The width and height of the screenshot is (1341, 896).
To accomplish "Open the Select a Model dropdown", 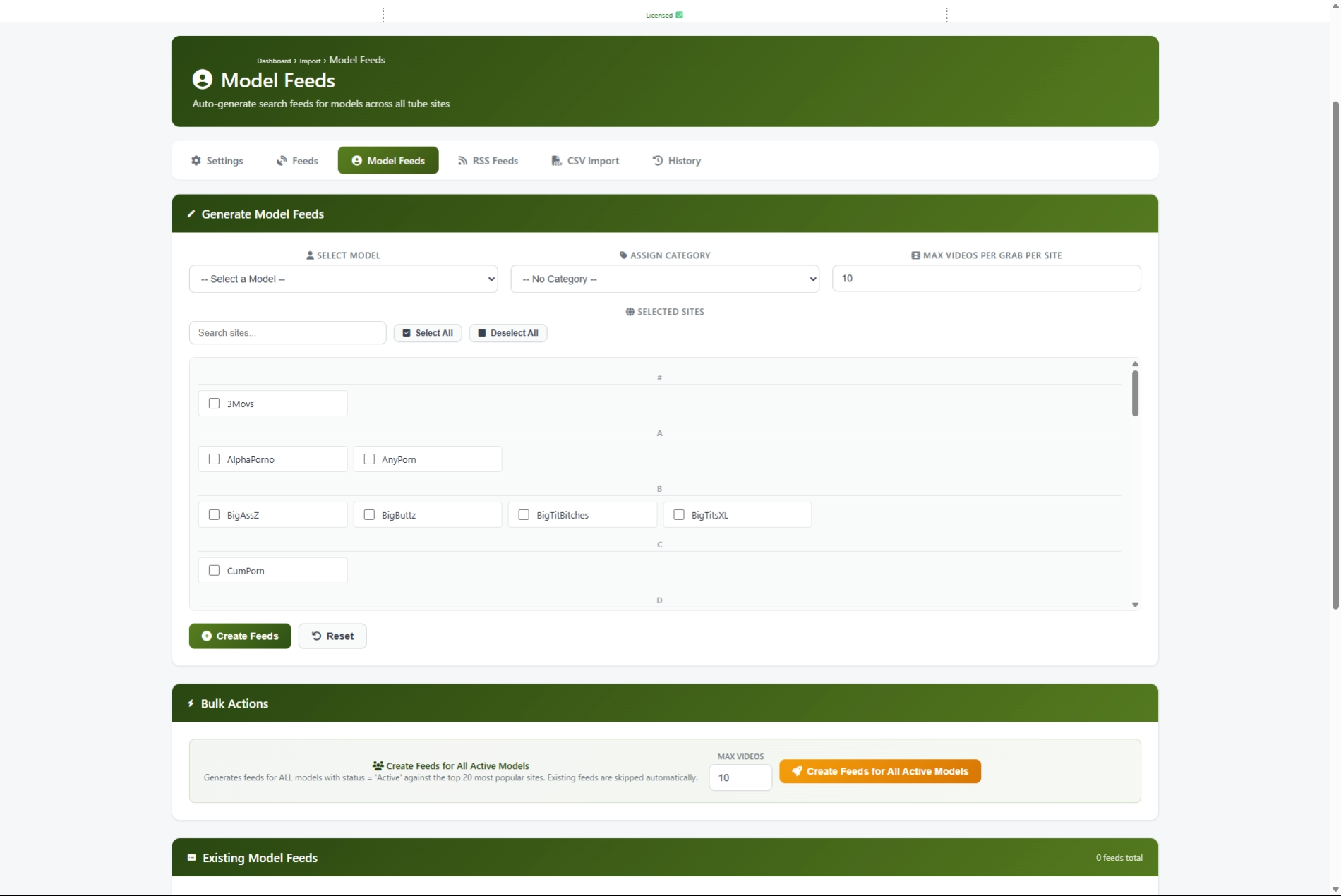I will pos(343,279).
